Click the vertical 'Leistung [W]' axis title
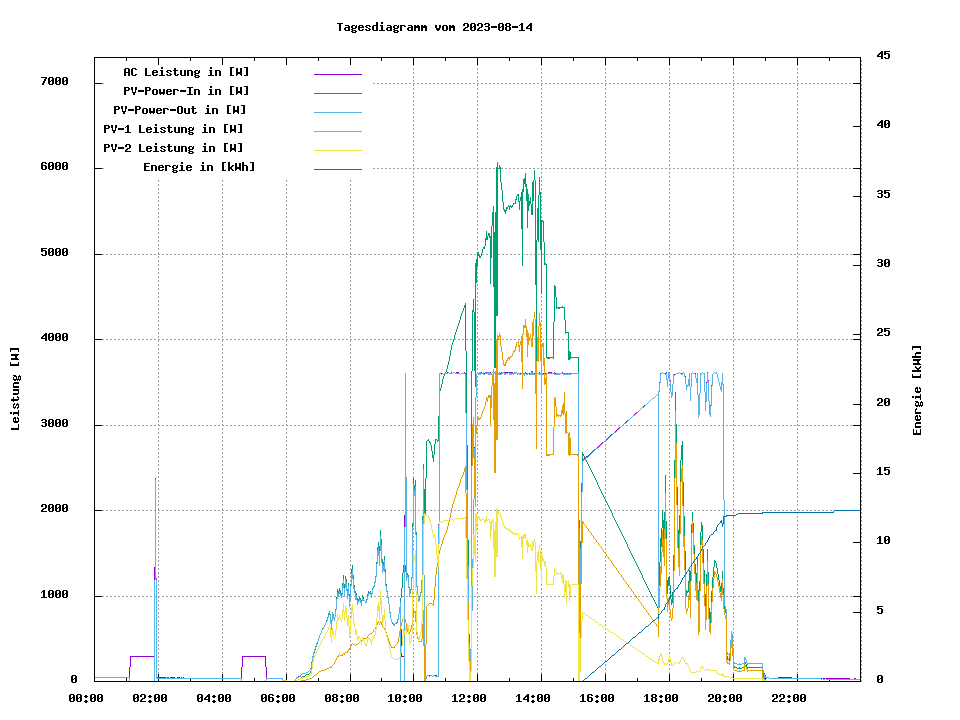Viewport: 960px width, 720px height. pos(16,389)
